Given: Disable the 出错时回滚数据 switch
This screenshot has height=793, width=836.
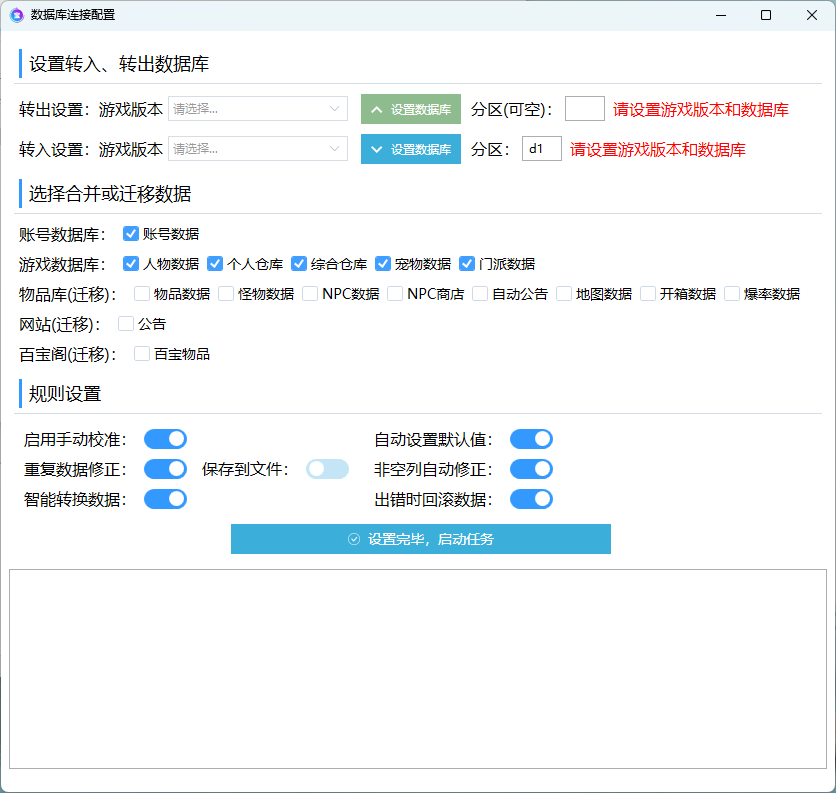Looking at the screenshot, I should 531,499.
